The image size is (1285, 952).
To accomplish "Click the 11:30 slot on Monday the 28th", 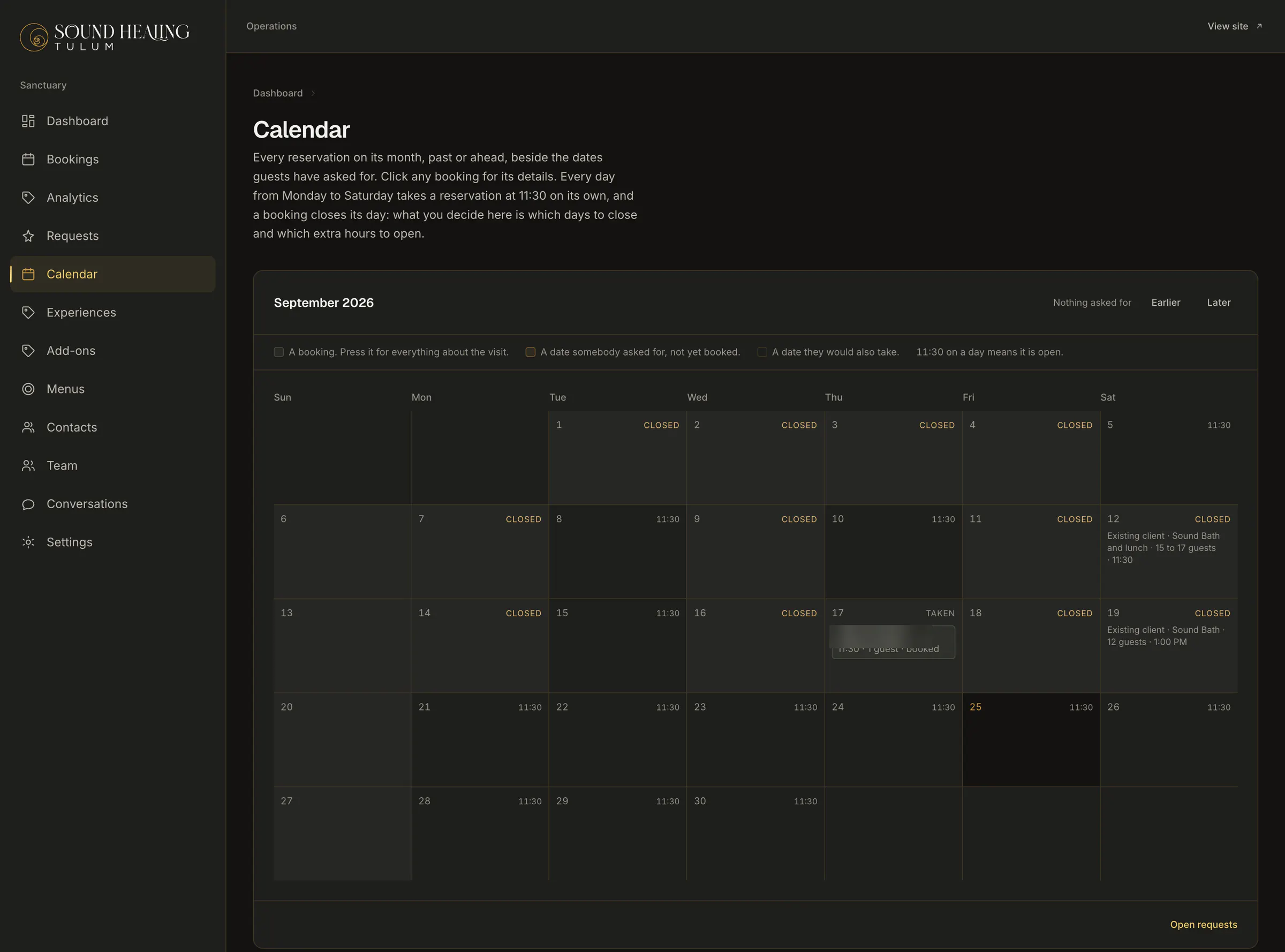I will click(530, 801).
